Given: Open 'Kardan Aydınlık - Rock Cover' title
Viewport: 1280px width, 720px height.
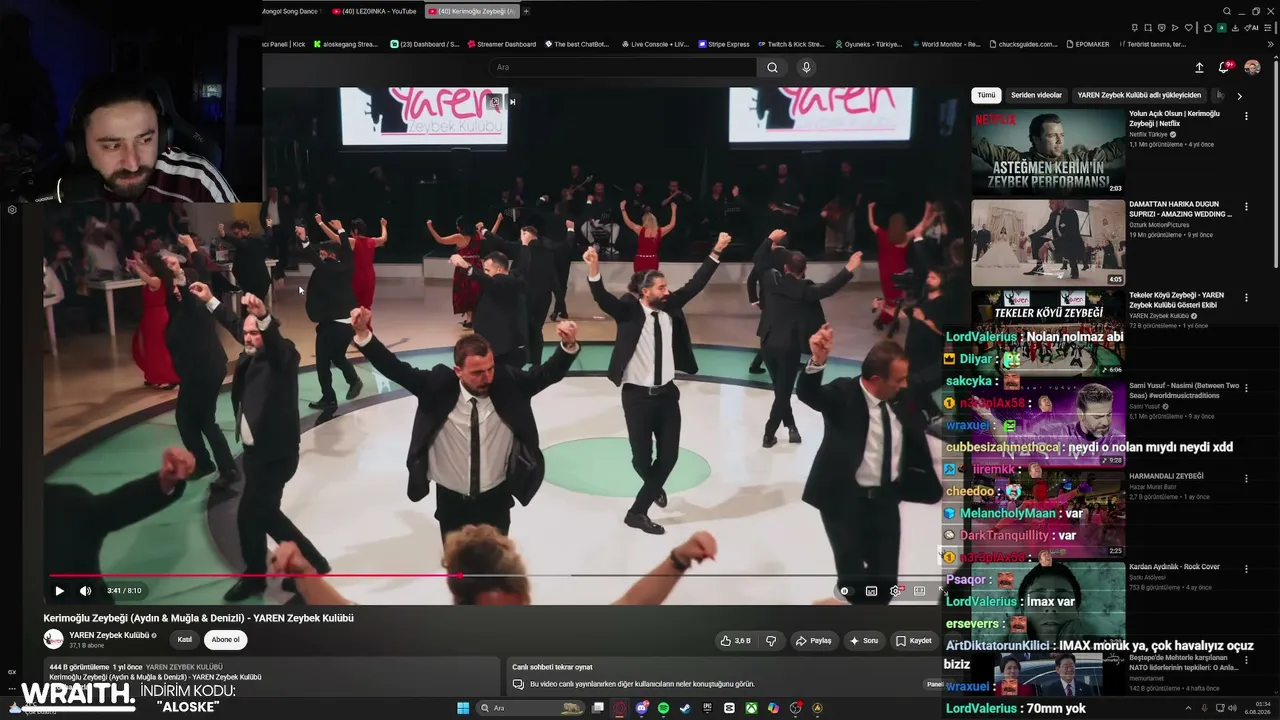Looking at the screenshot, I should (x=1174, y=567).
